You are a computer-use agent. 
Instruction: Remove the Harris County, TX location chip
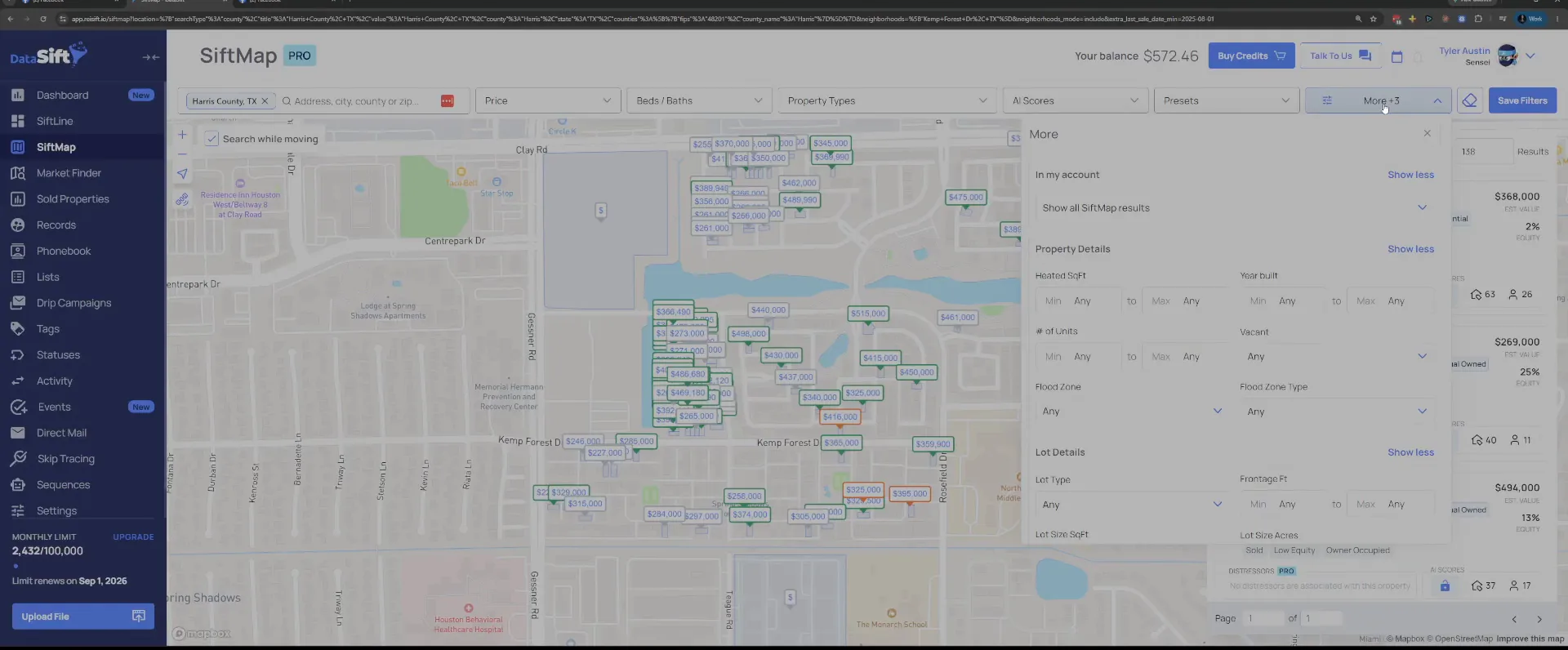(x=265, y=101)
